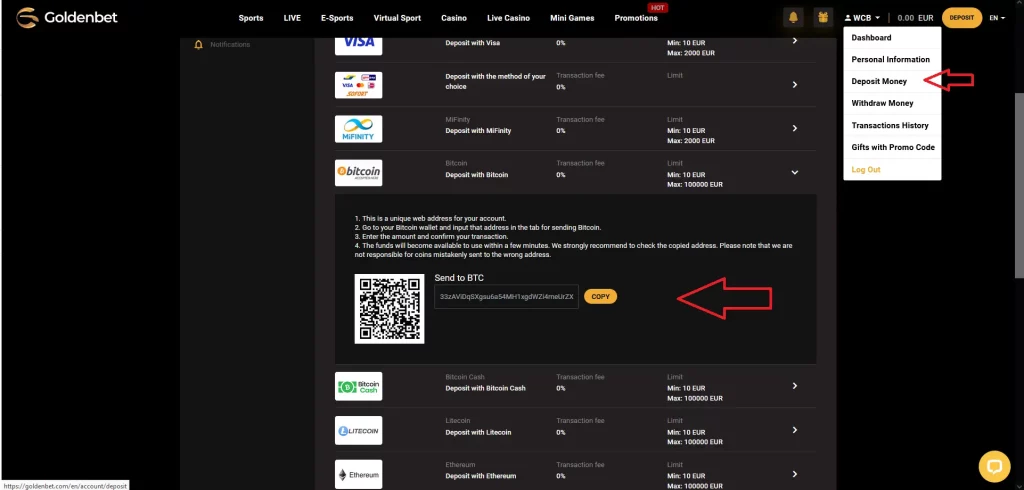
Task: Expand the MiFinity deposit row chevron
Action: [x=795, y=128]
